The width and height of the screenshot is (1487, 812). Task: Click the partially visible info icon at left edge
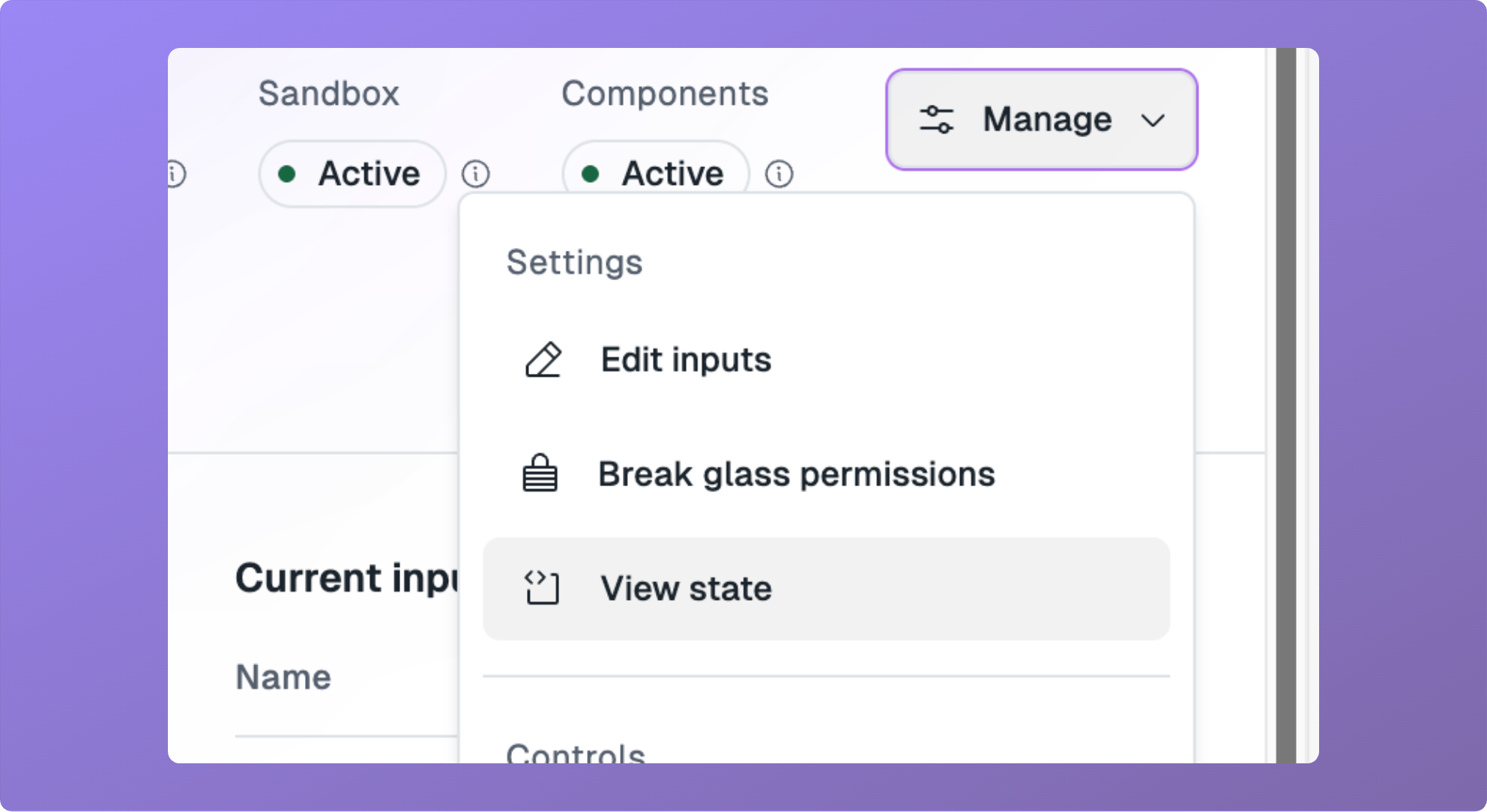coord(176,174)
